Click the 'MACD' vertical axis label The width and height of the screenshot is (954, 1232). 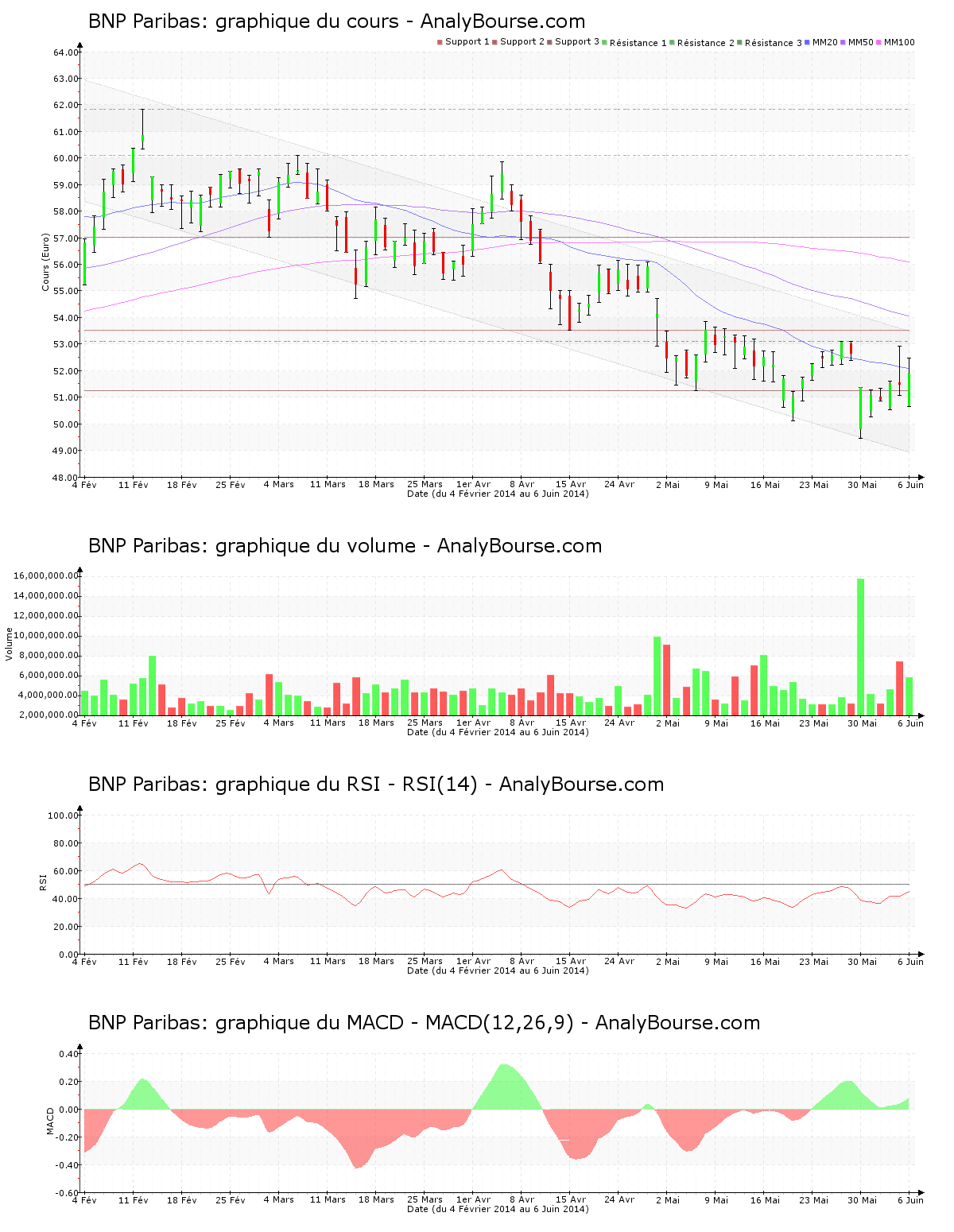tap(51, 1121)
